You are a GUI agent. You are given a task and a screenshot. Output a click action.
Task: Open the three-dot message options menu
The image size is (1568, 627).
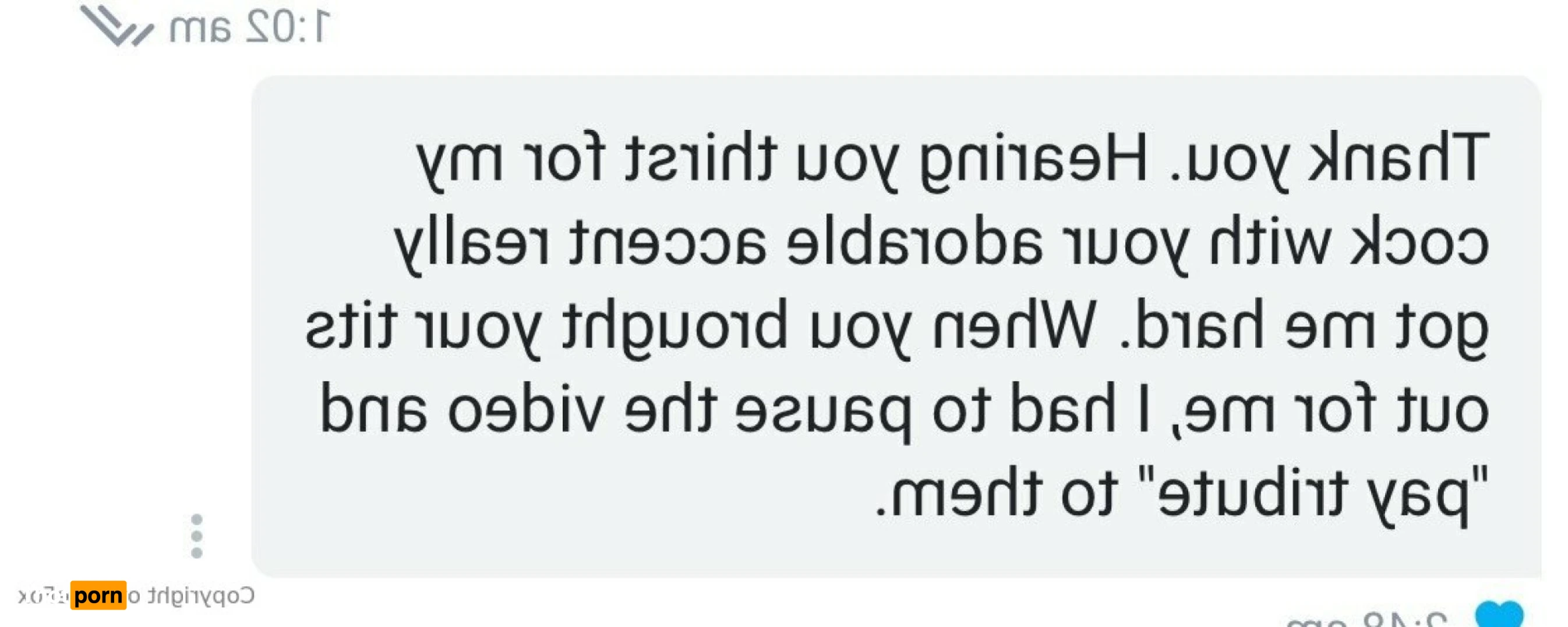click(x=197, y=536)
